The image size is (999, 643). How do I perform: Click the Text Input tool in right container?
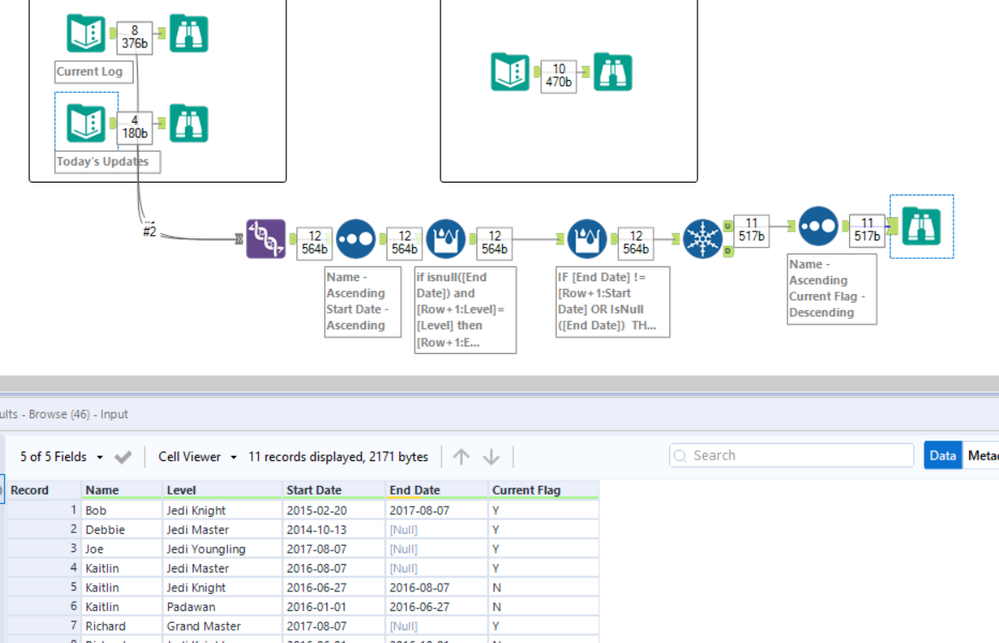tap(510, 72)
